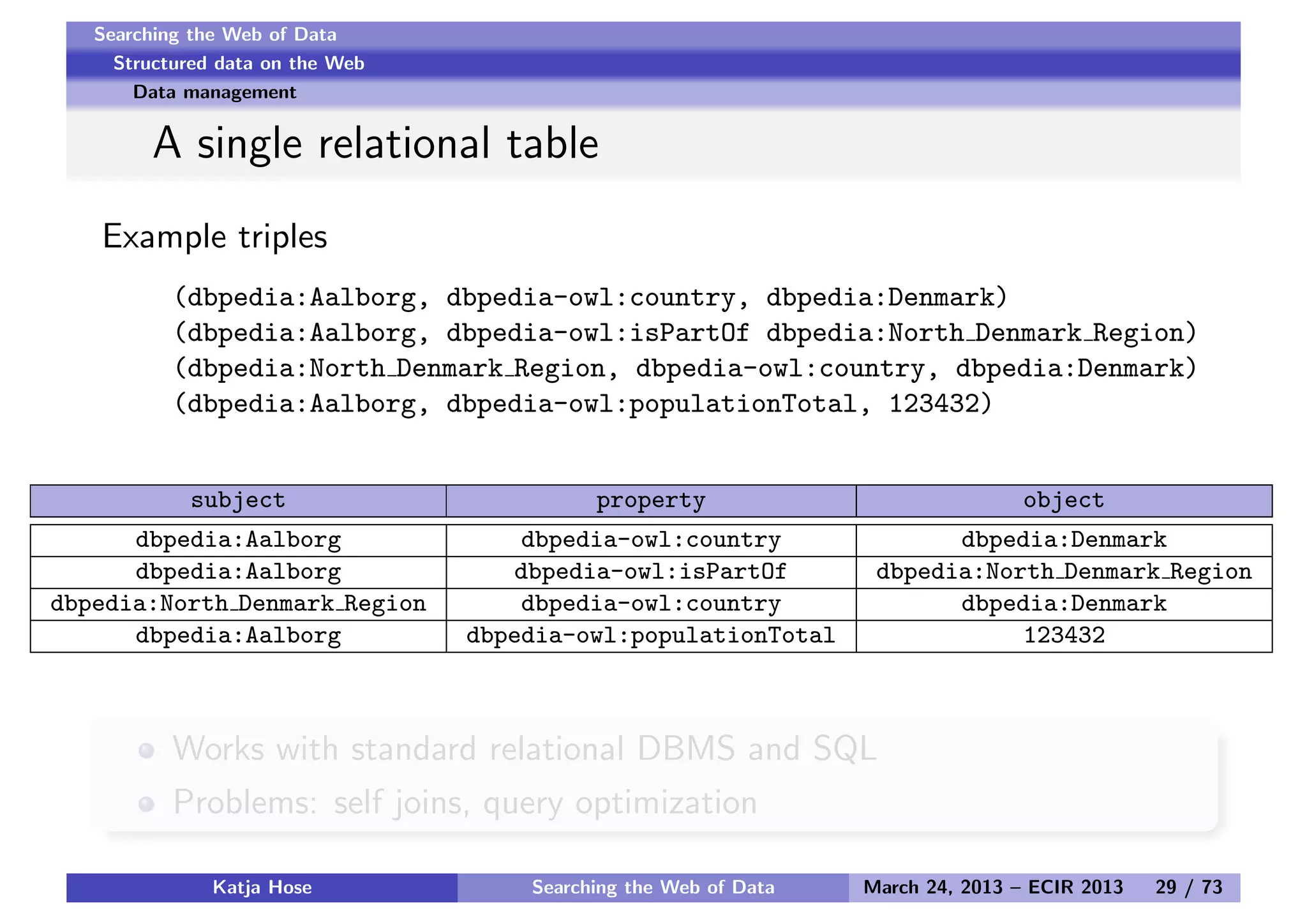Select the dbpedia-owl:isPartOf table cell
Screen dimensions: 1307x924
(651, 572)
